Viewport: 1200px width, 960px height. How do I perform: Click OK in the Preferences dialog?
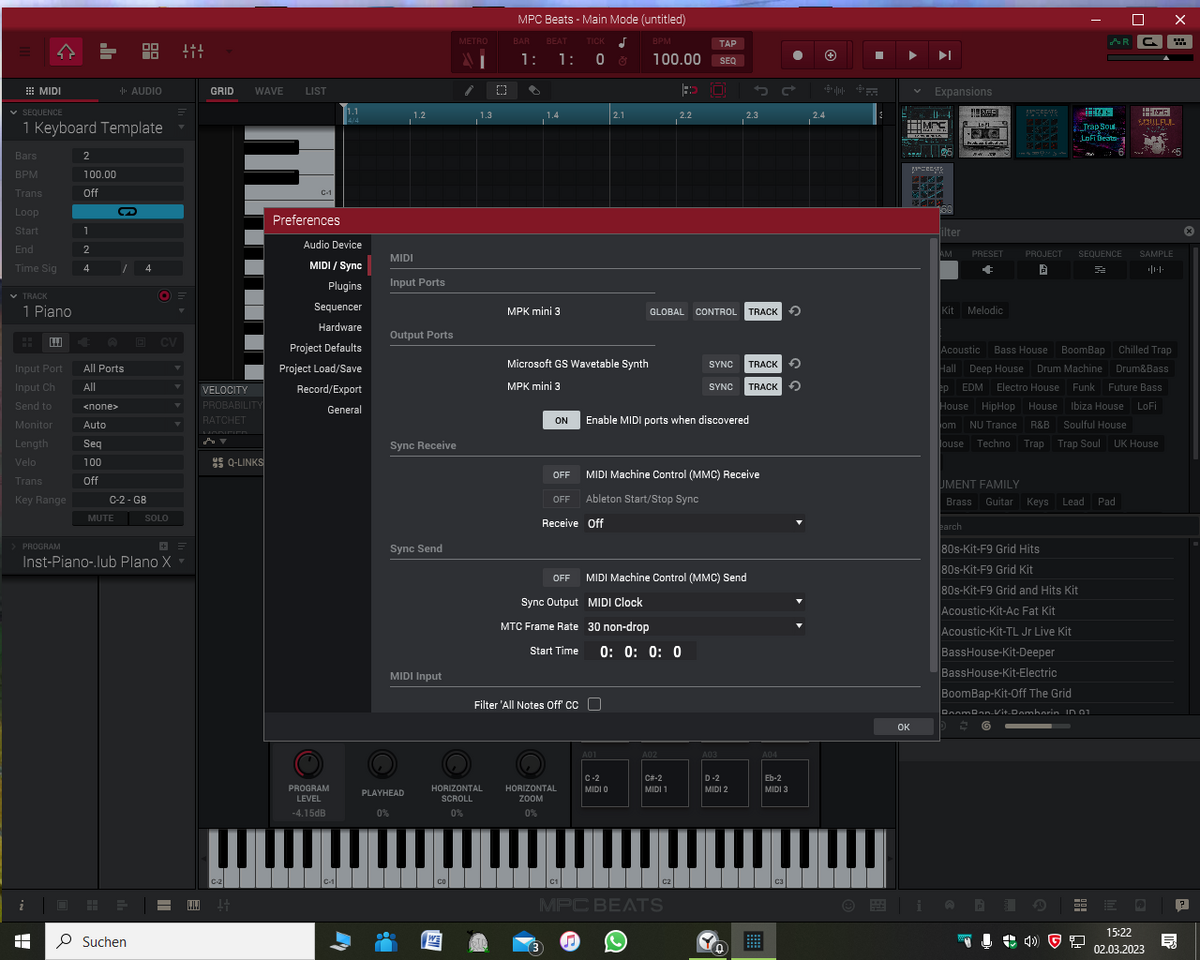tap(903, 727)
